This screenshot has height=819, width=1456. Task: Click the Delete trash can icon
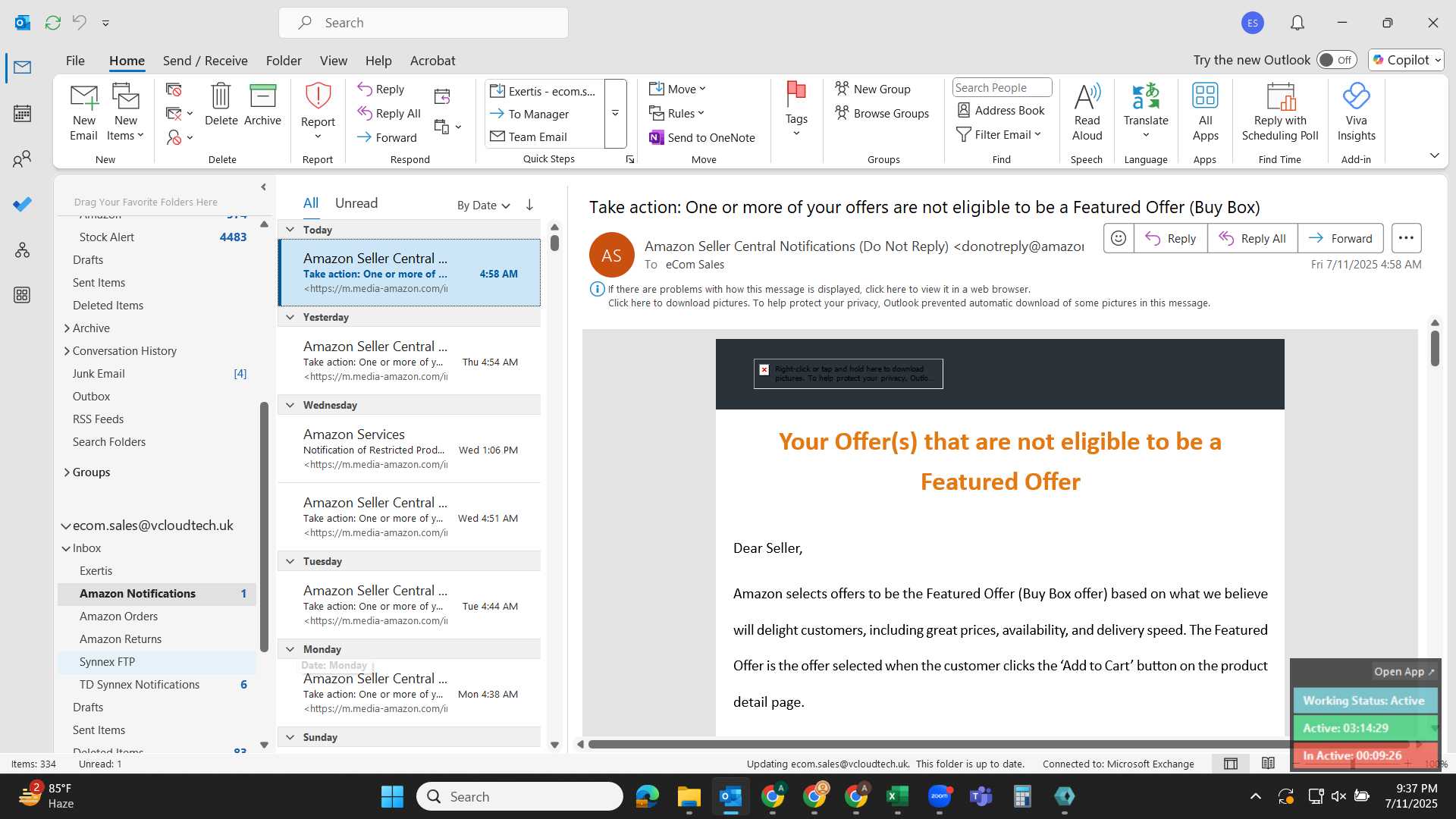point(221,105)
